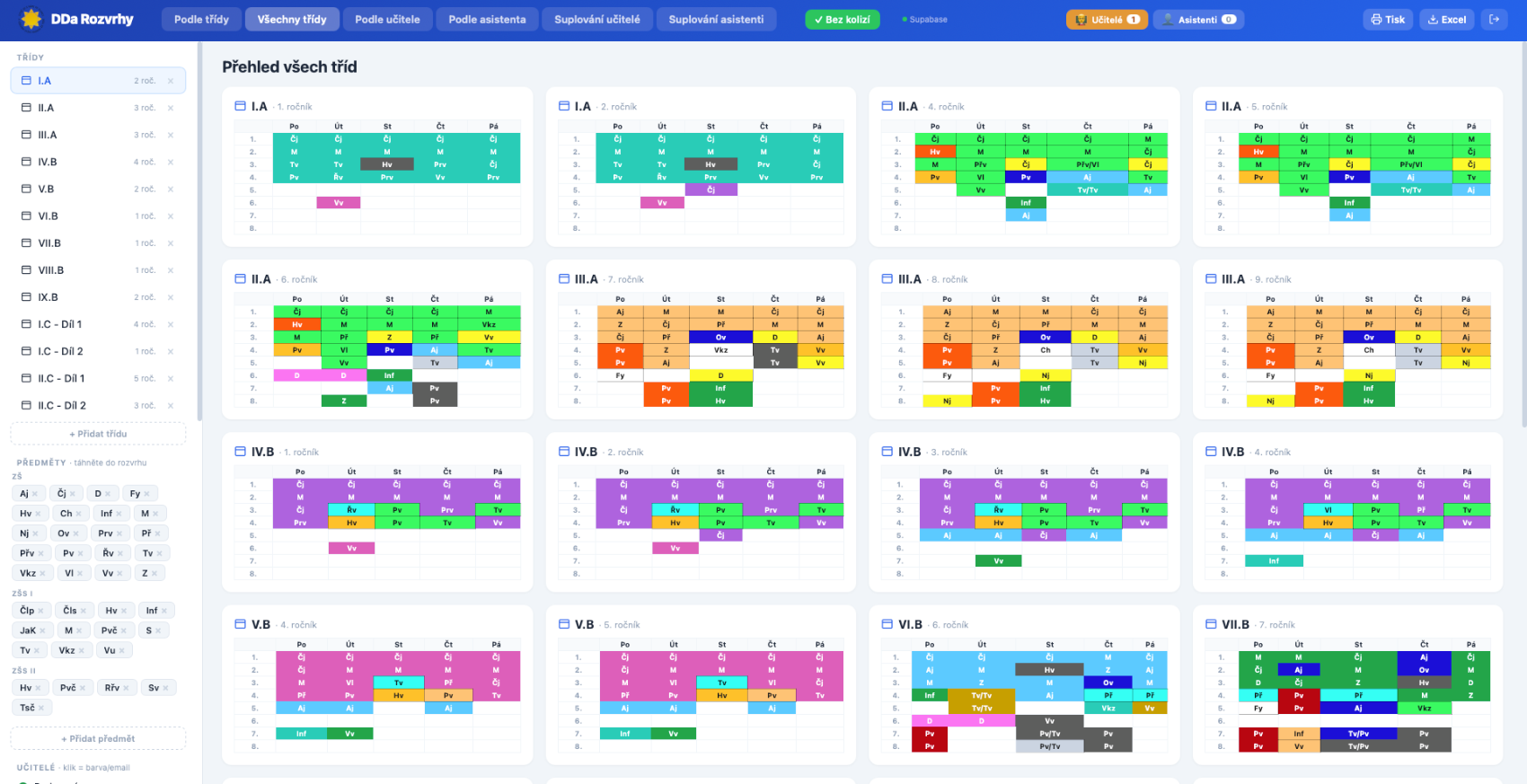This screenshot has width=1527, height=784.
Task: Switch to Podle třídy tab
Action: coord(201,19)
